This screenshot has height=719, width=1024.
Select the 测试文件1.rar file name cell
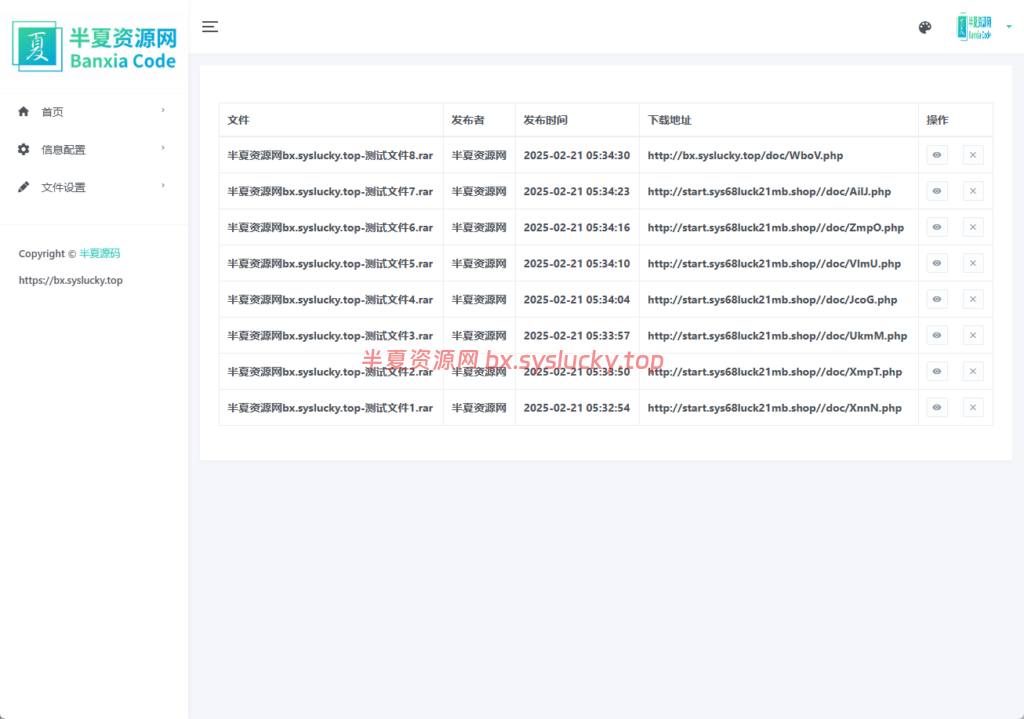[330, 407]
